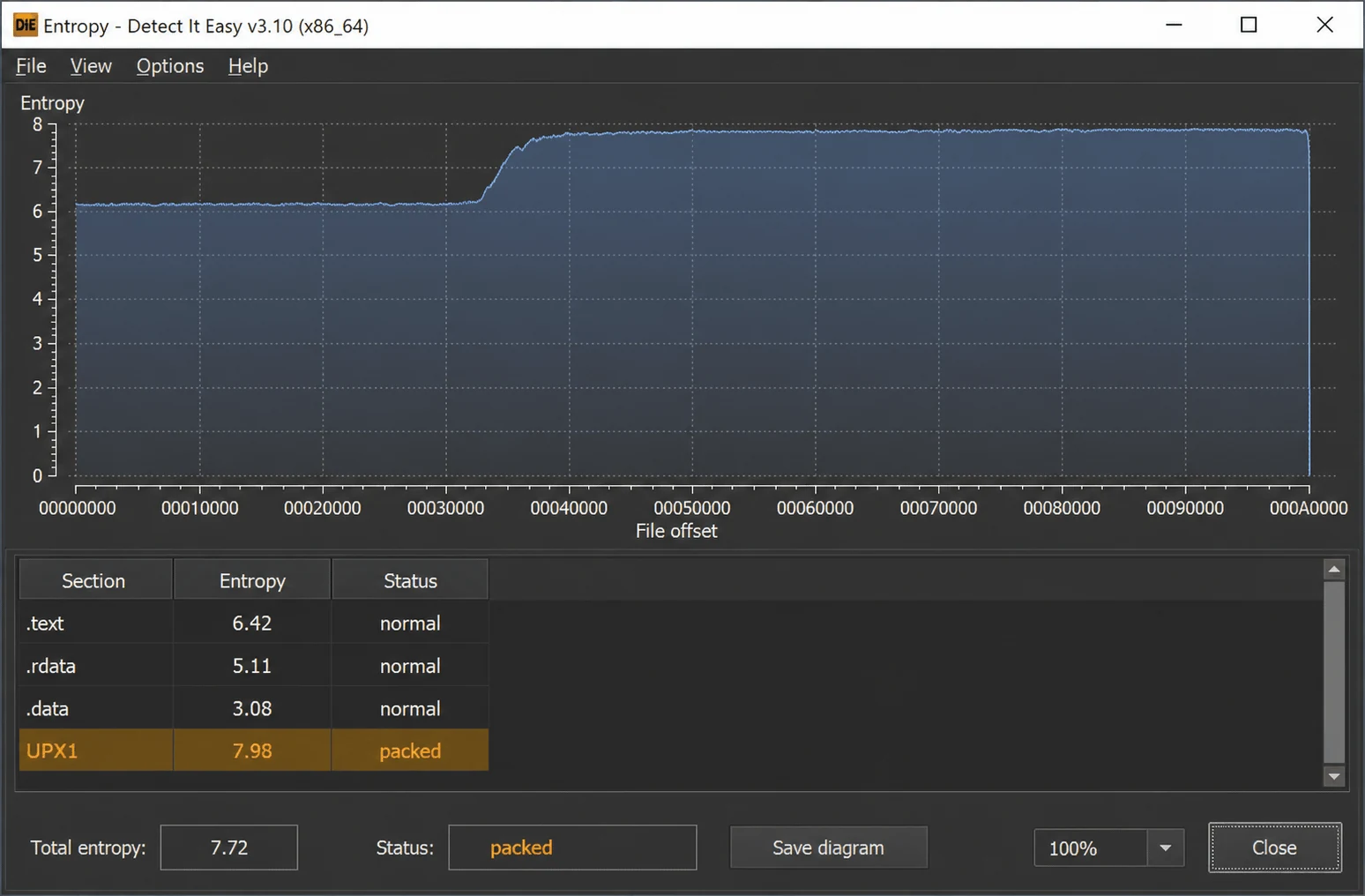Click the Save diagram button
The width and height of the screenshot is (1365, 896).
(x=828, y=847)
